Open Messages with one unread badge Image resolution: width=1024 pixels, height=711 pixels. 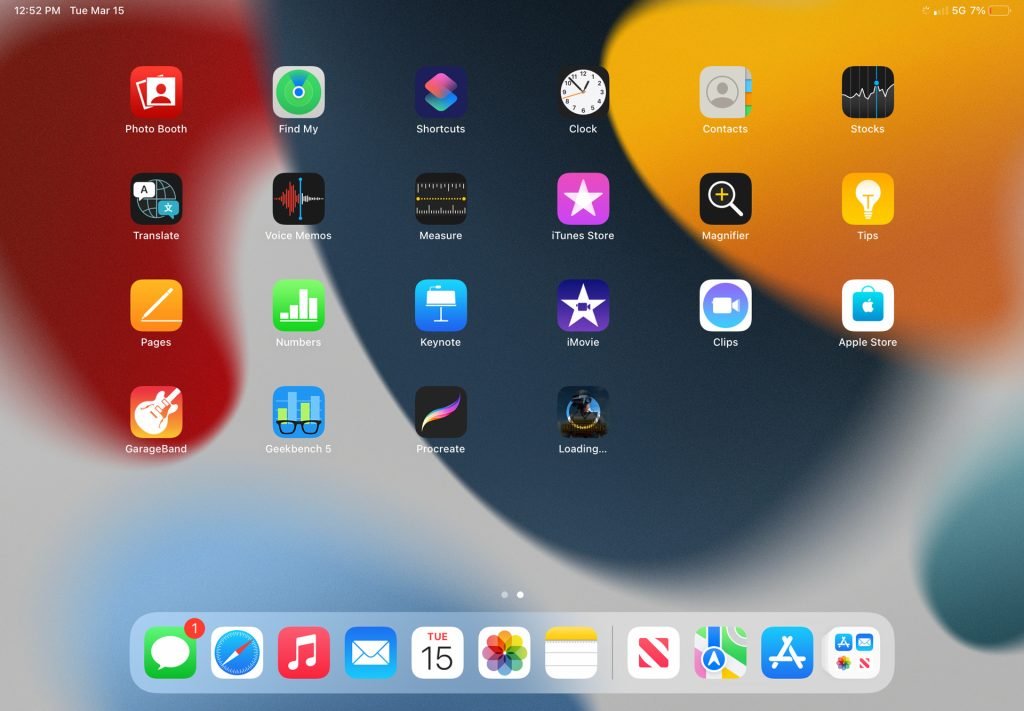point(170,653)
